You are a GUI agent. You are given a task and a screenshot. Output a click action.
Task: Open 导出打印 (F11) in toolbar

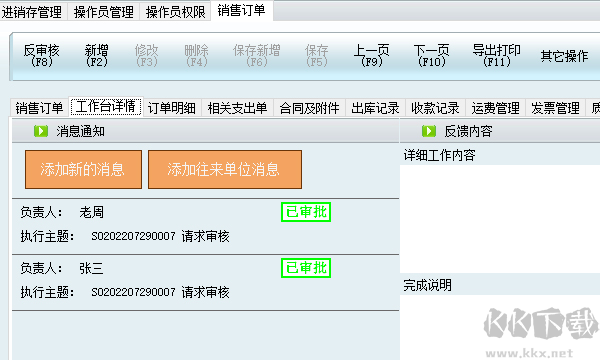[496, 56]
